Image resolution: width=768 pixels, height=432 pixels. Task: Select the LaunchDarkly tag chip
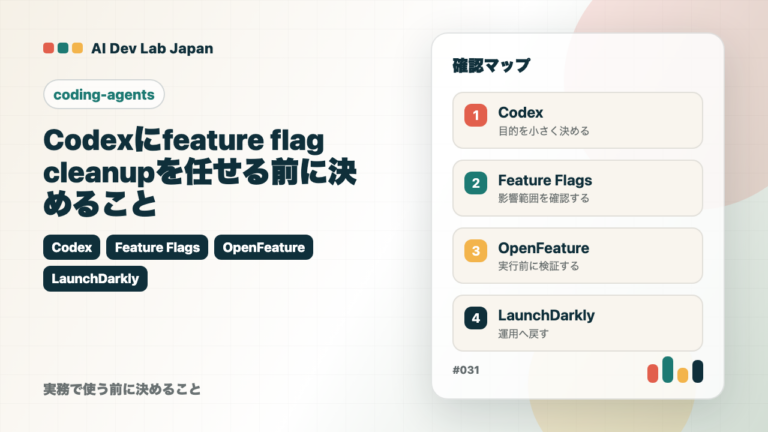pyautogui.click(x=95, y=279)
